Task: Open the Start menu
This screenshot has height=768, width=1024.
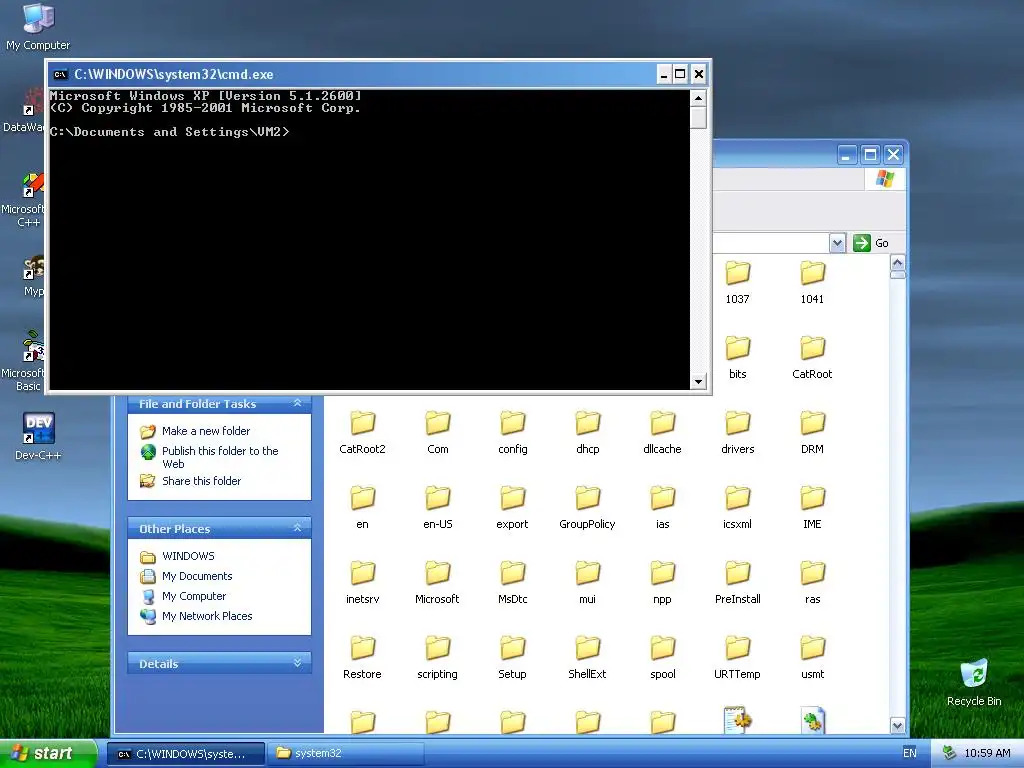Action: pyautogui.click(x=48, y=753)
